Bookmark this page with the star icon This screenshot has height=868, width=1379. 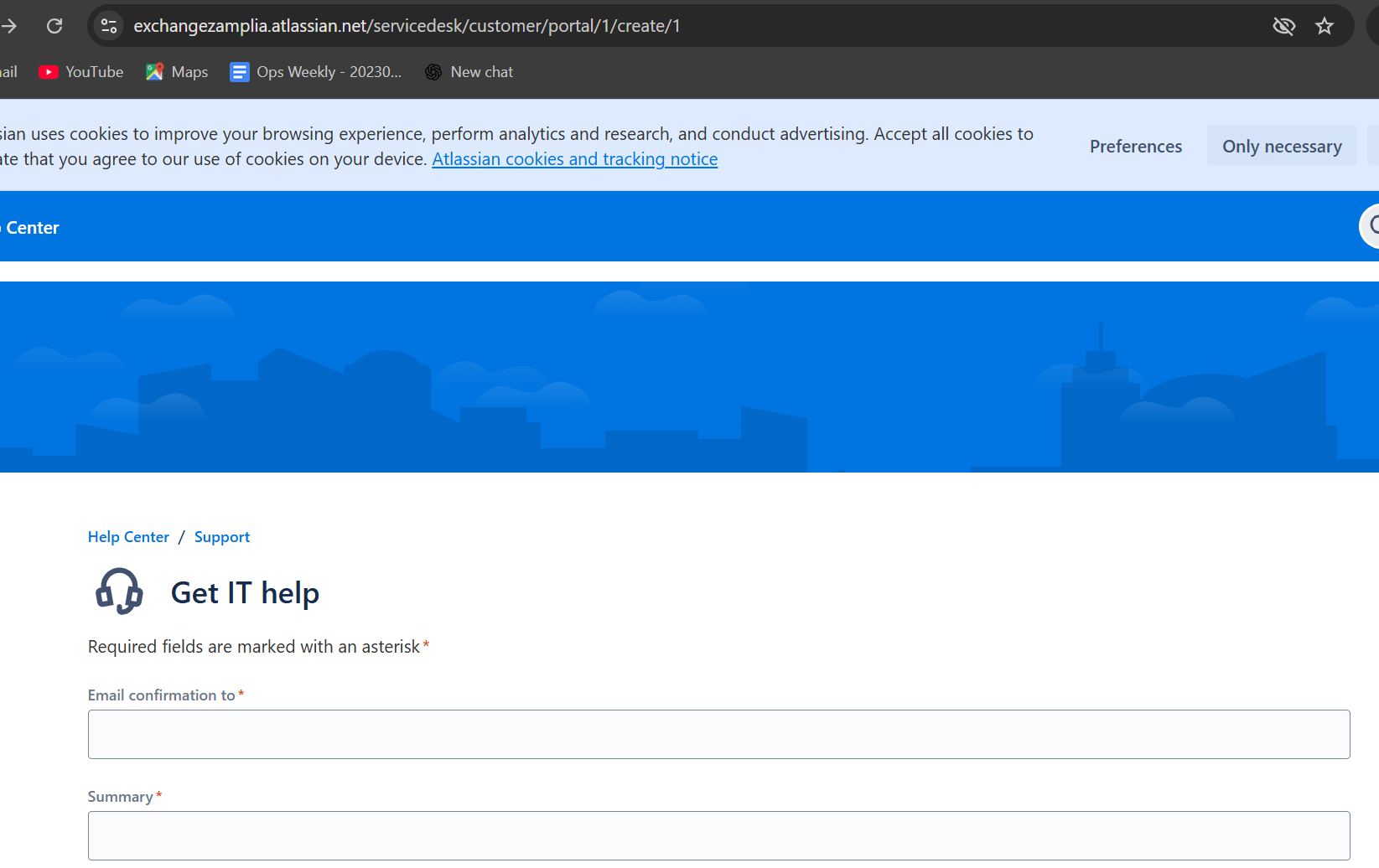pyautogui.click(x=1325, y=26)
